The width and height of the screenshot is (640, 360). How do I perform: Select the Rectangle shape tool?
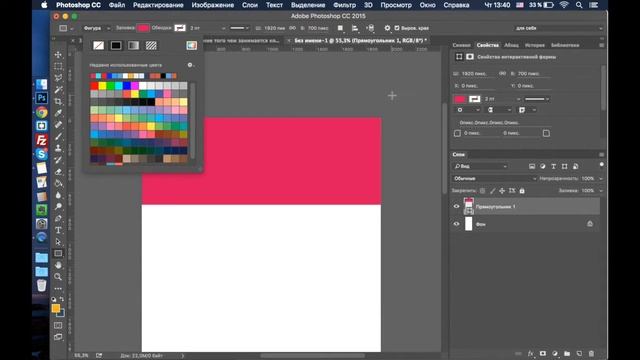[58, 253]
